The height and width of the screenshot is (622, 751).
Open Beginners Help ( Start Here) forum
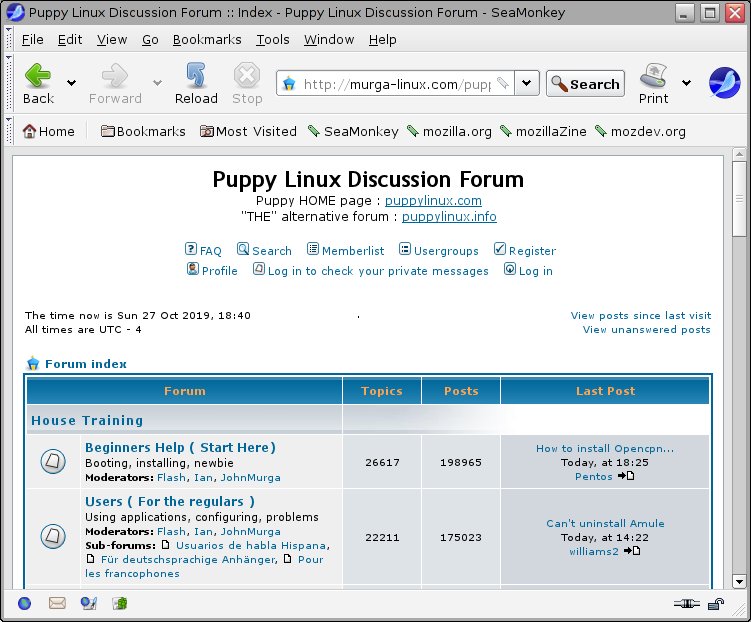click(x=181, y=447)
